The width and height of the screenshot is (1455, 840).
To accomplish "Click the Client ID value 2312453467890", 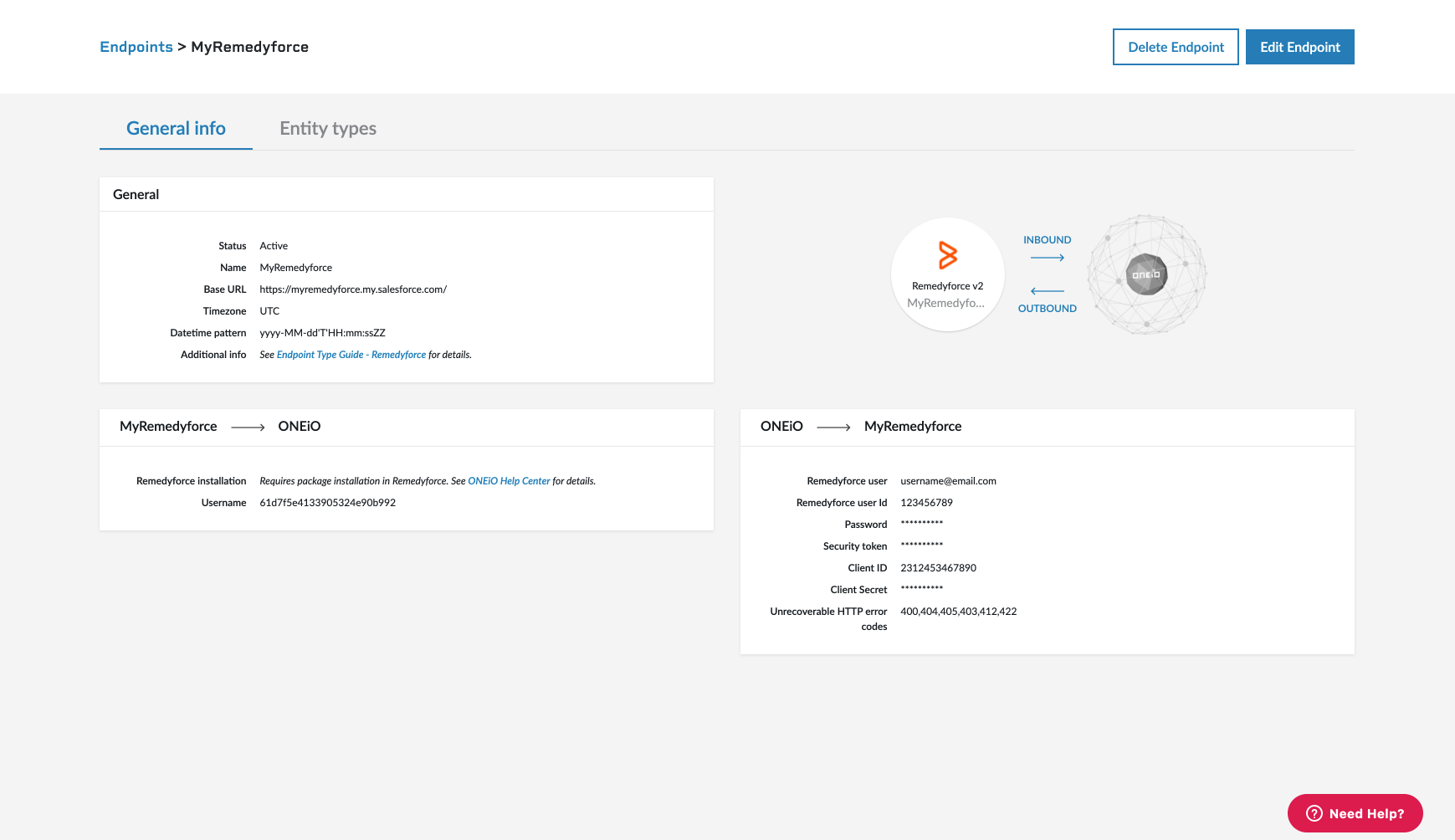I will click(938, 568).
